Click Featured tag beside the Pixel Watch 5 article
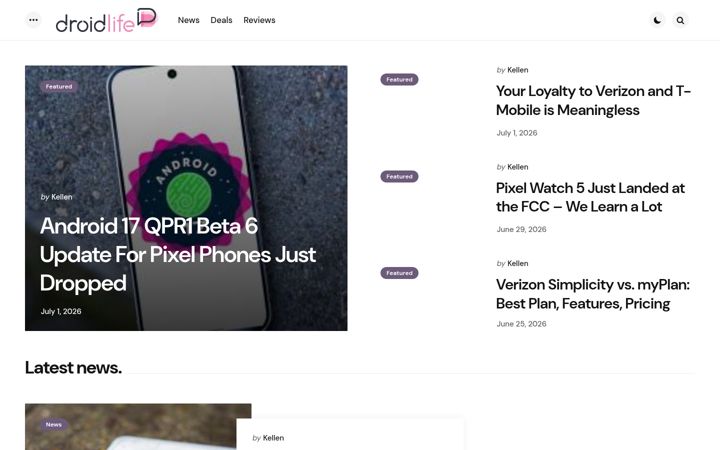This screenshot has width=720, height=450. (399, 176)
